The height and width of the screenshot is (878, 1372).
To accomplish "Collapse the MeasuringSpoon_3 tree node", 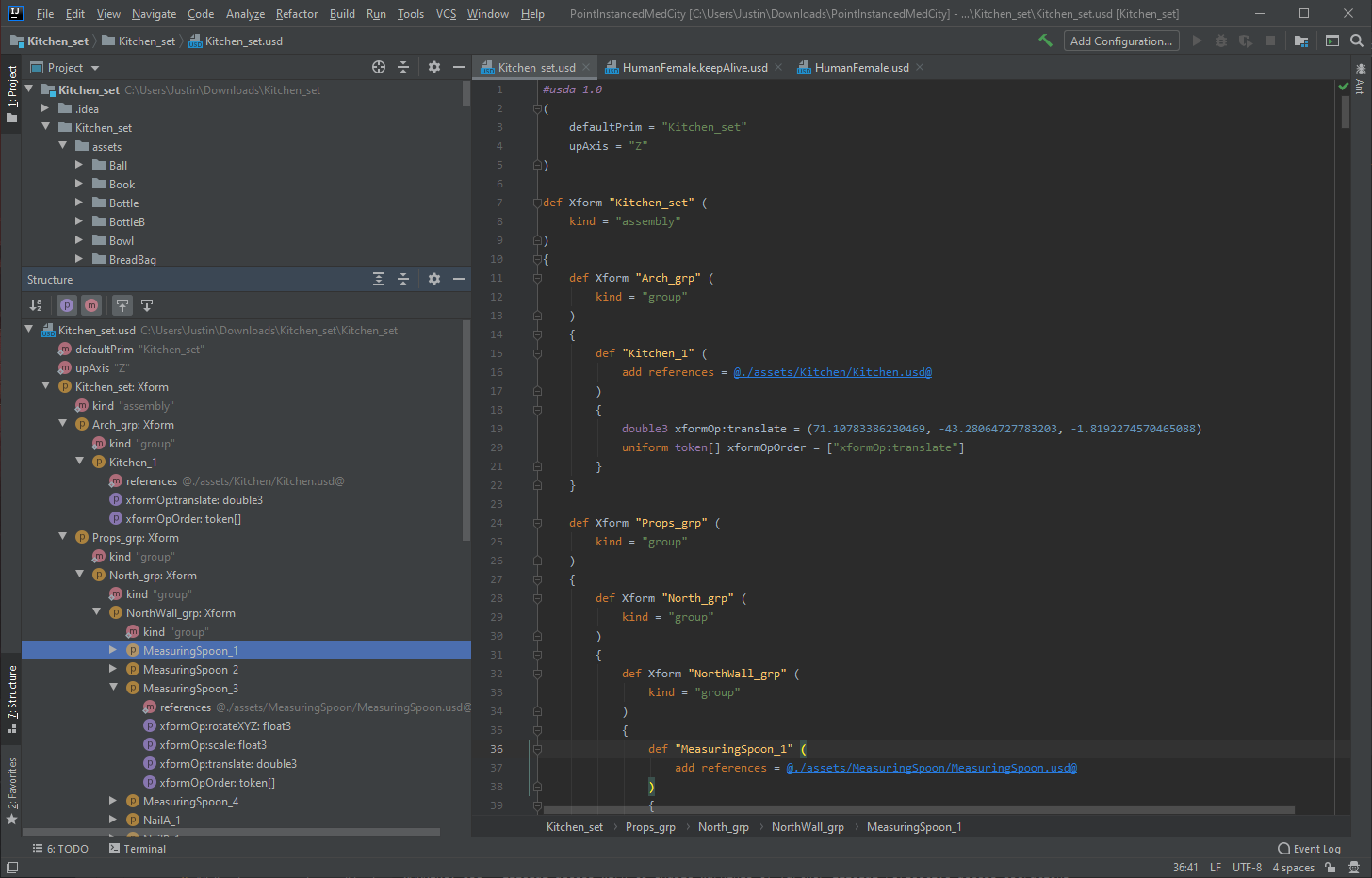I will [113, 688].
